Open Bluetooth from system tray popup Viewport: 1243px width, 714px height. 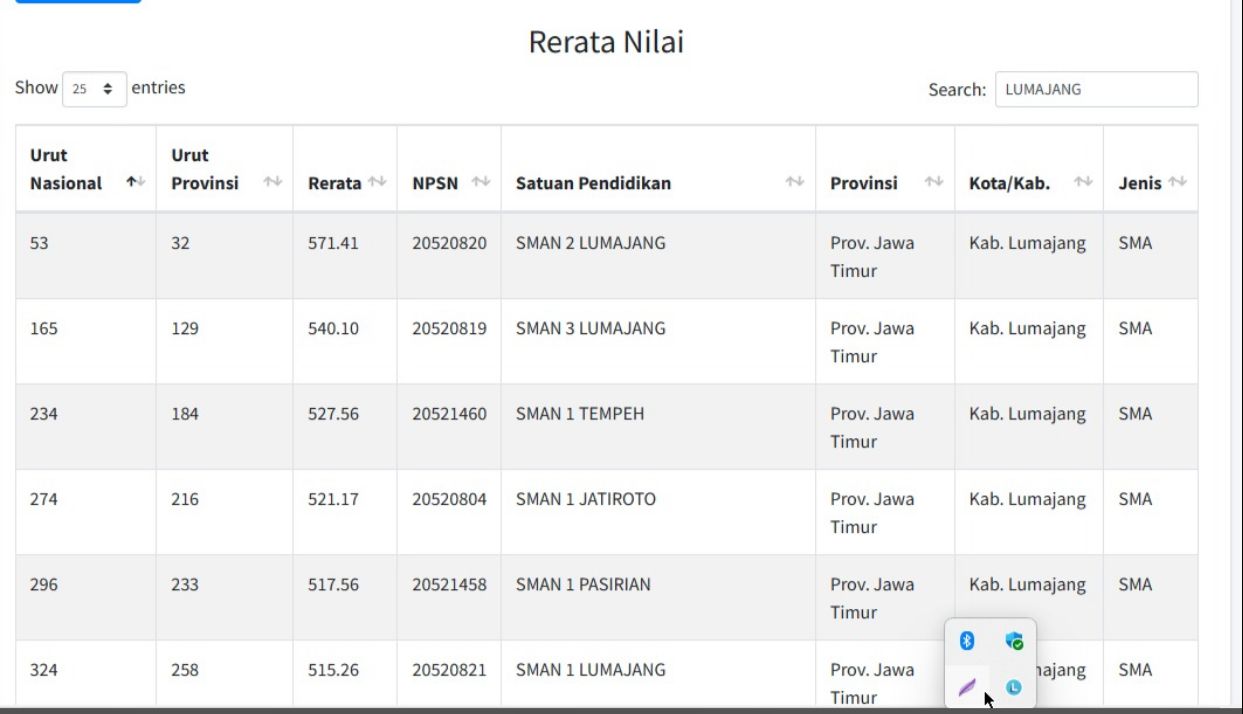967,641
